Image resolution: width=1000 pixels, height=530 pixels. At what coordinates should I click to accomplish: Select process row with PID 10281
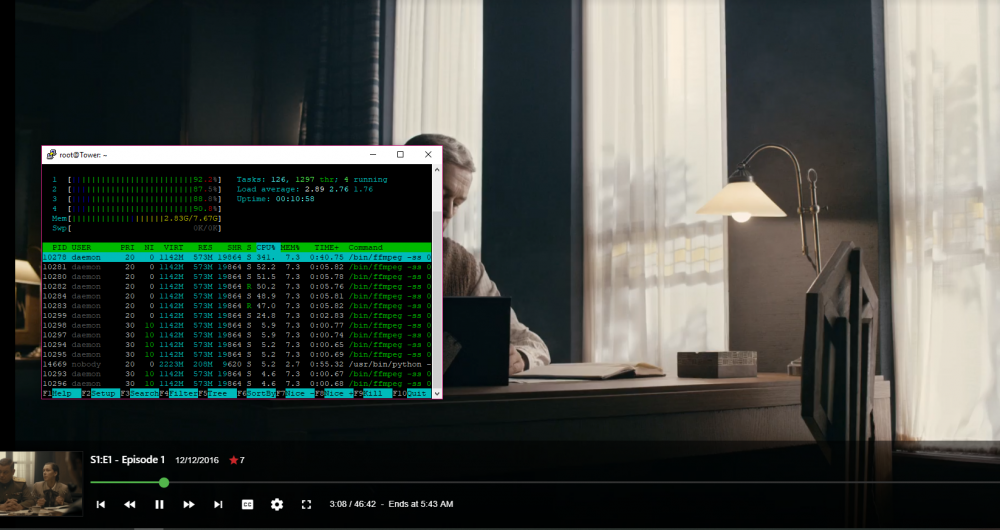(x=237, y=267)
